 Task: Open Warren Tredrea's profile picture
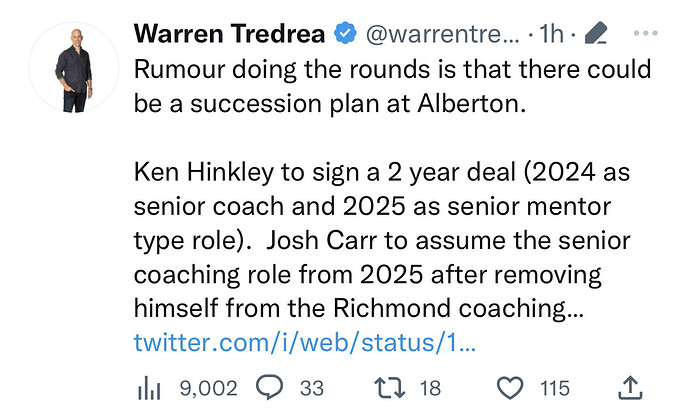click(x=73, y=68)
